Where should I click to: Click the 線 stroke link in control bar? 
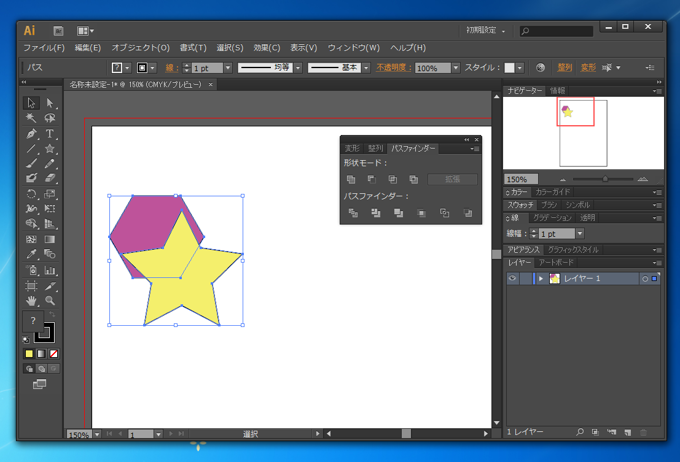172,68
